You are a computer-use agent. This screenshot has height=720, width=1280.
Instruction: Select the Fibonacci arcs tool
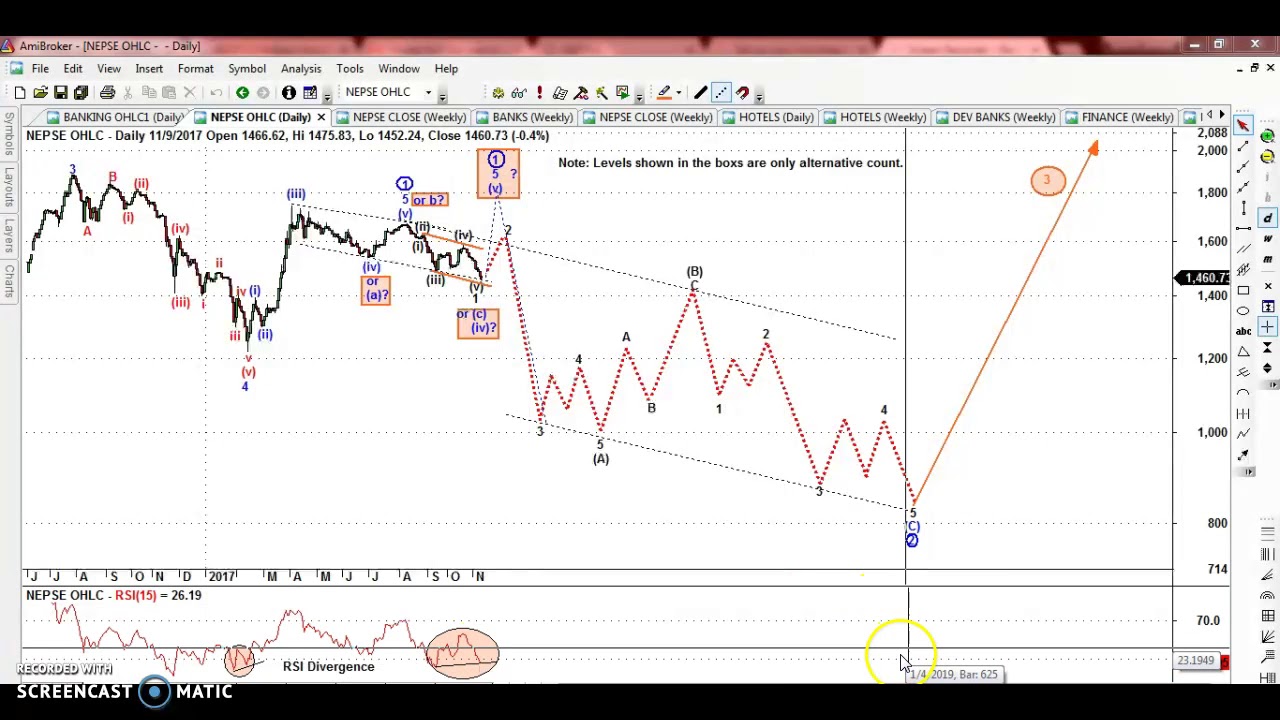pos(1268,595)
